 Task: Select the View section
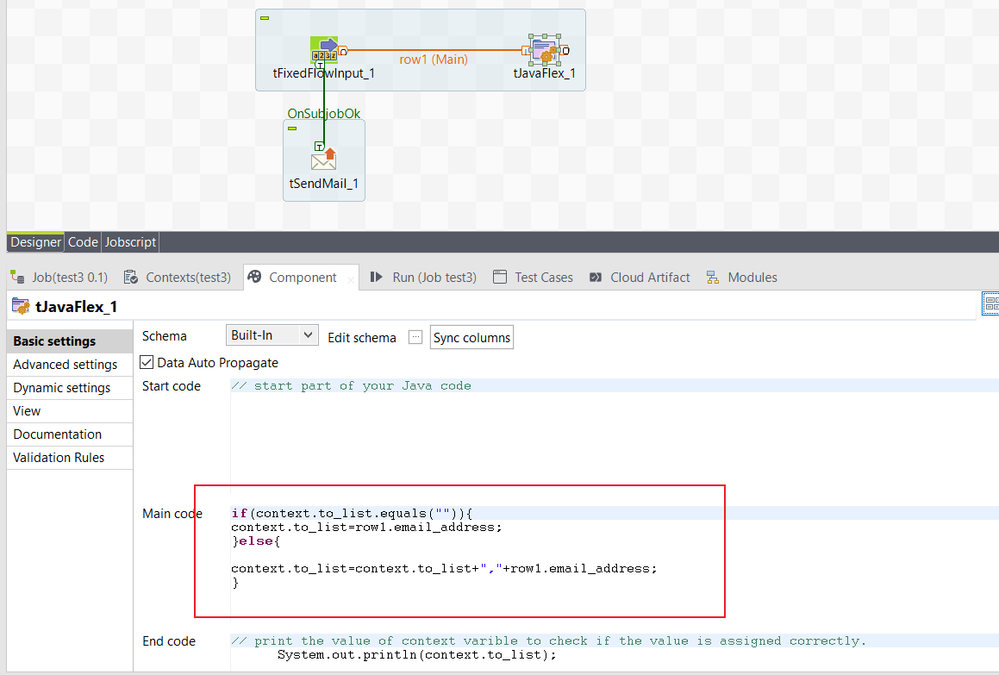[69, 411]
